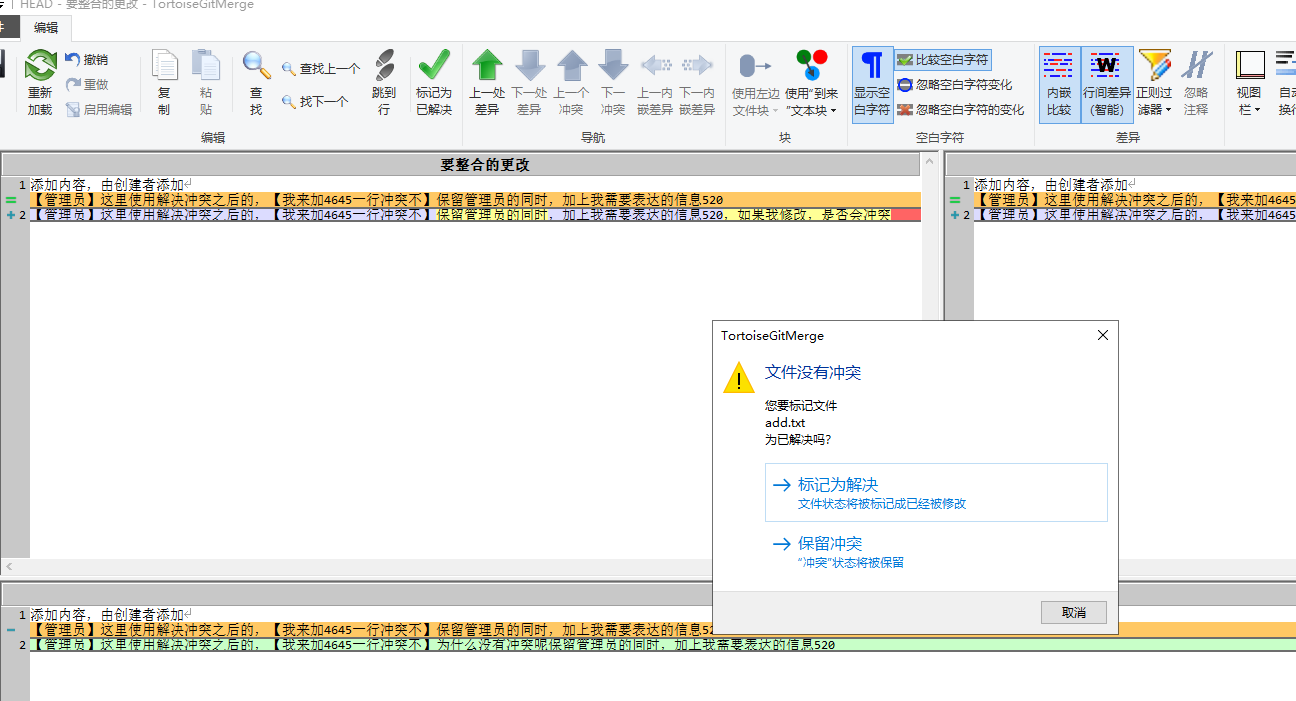Go to next difference (下一处差异)

529,66
